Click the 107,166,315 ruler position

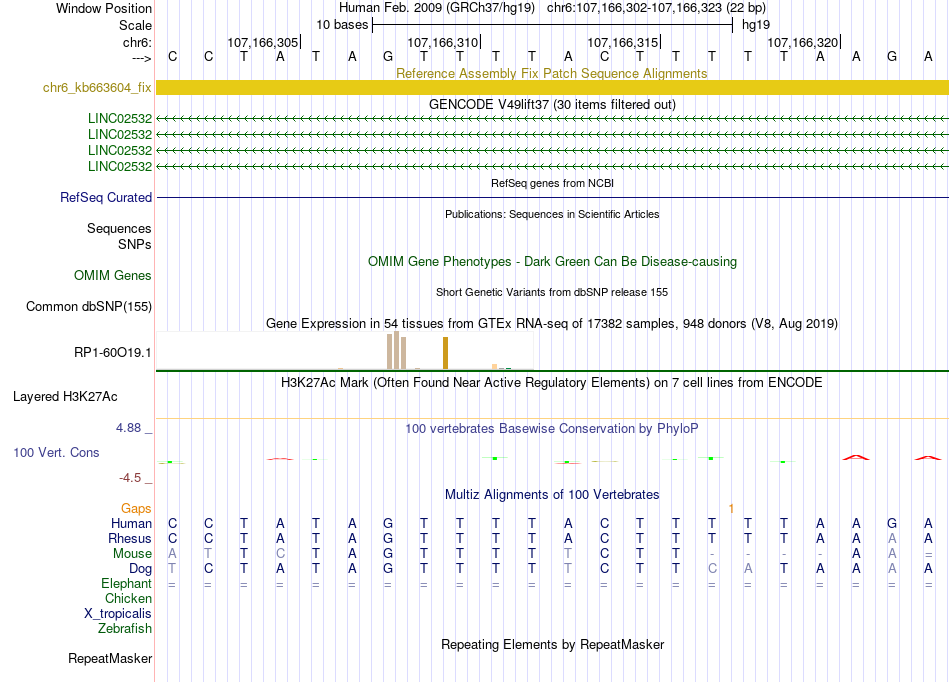[x=623, y=42]
